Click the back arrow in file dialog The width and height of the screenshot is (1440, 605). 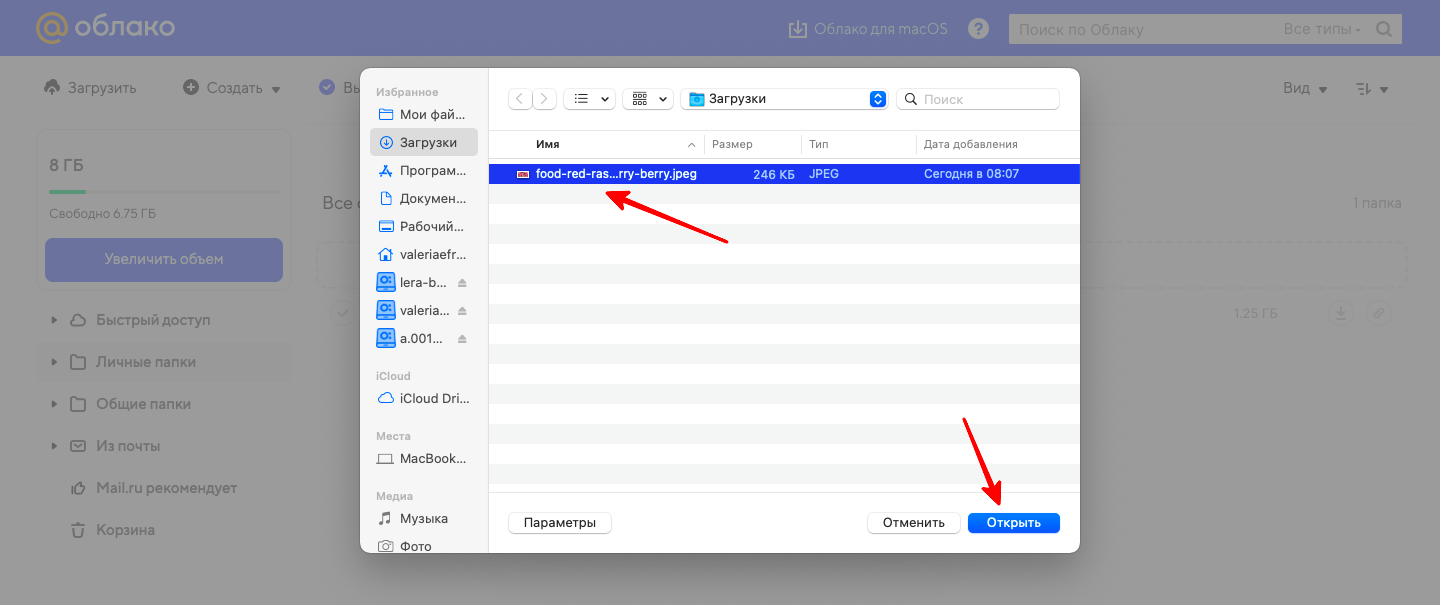pos(520,99)
